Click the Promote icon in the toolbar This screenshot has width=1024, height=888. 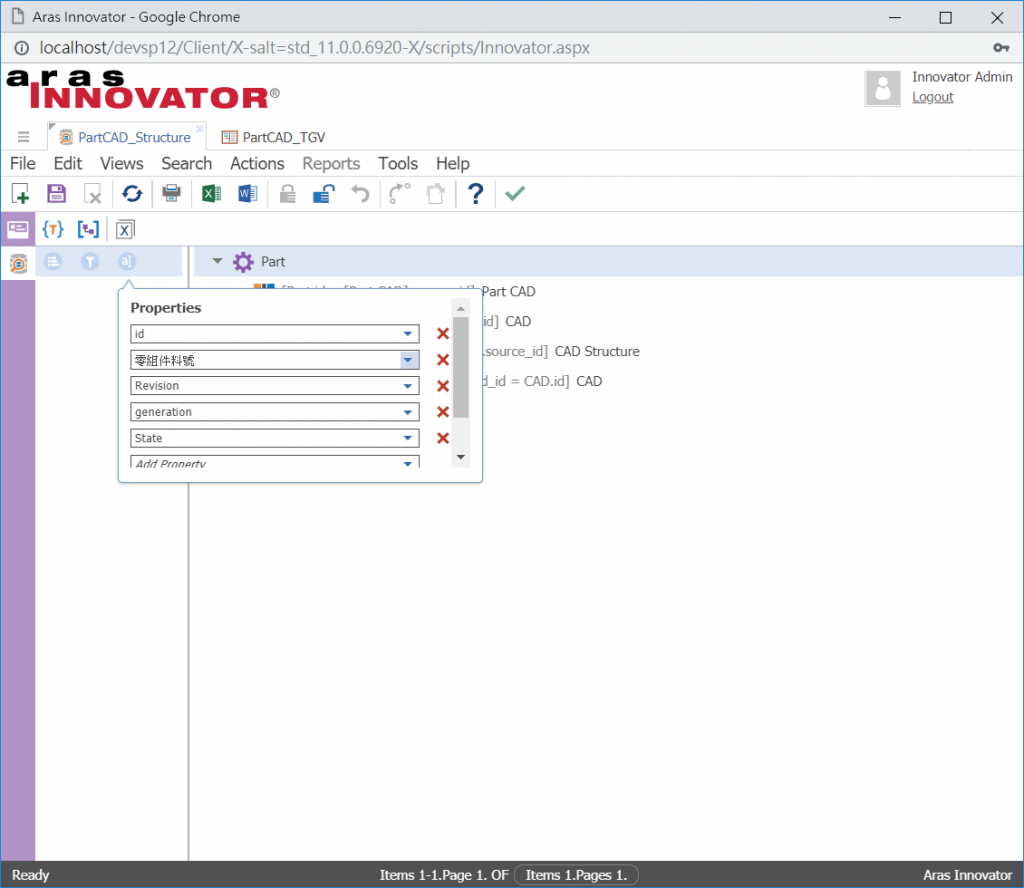pos(399,194)
